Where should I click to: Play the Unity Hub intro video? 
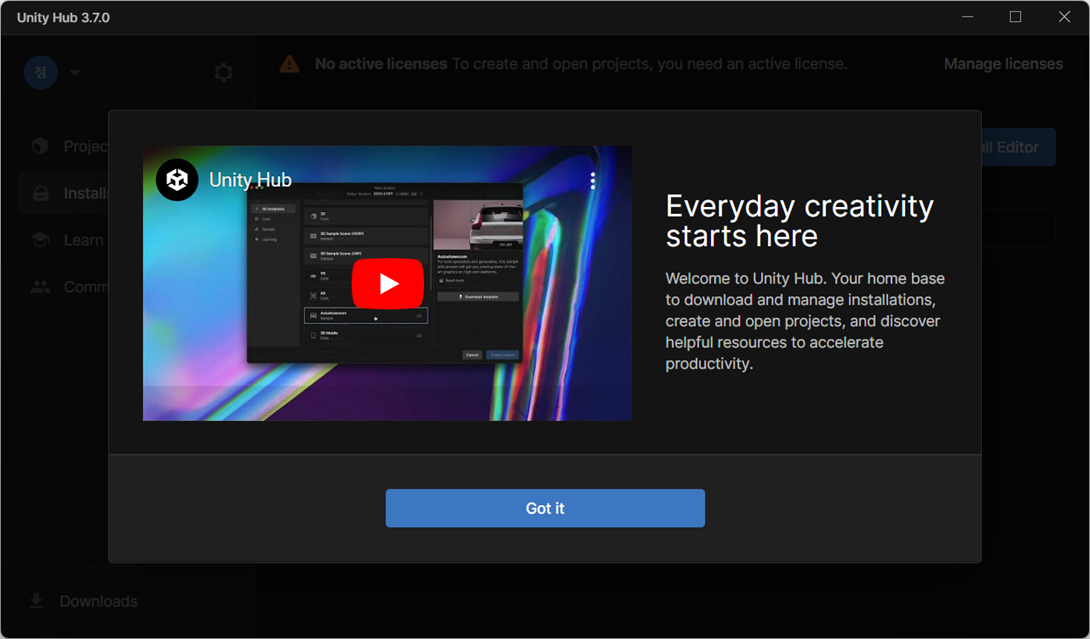coord(387,283)
